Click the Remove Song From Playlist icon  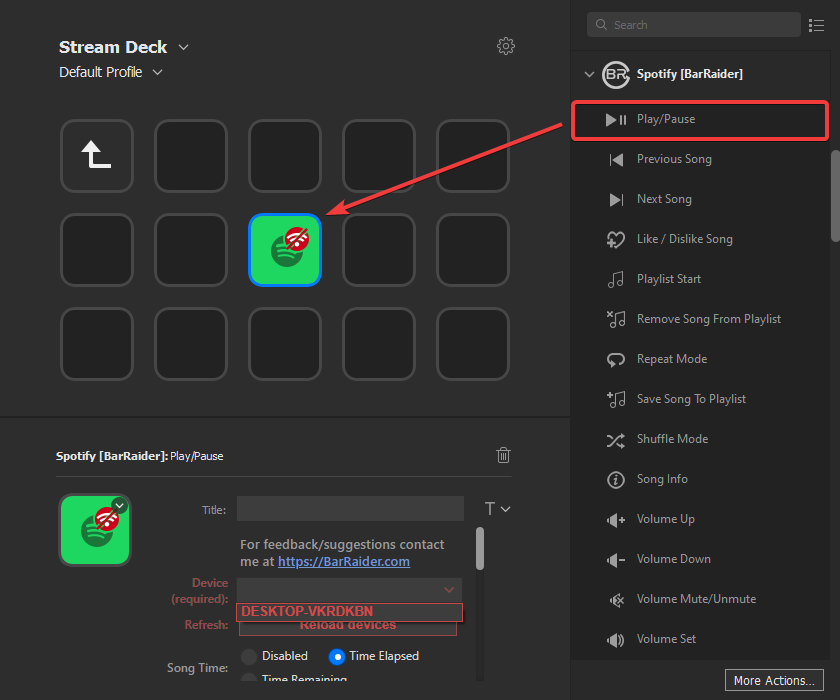[x=616, y=319]
